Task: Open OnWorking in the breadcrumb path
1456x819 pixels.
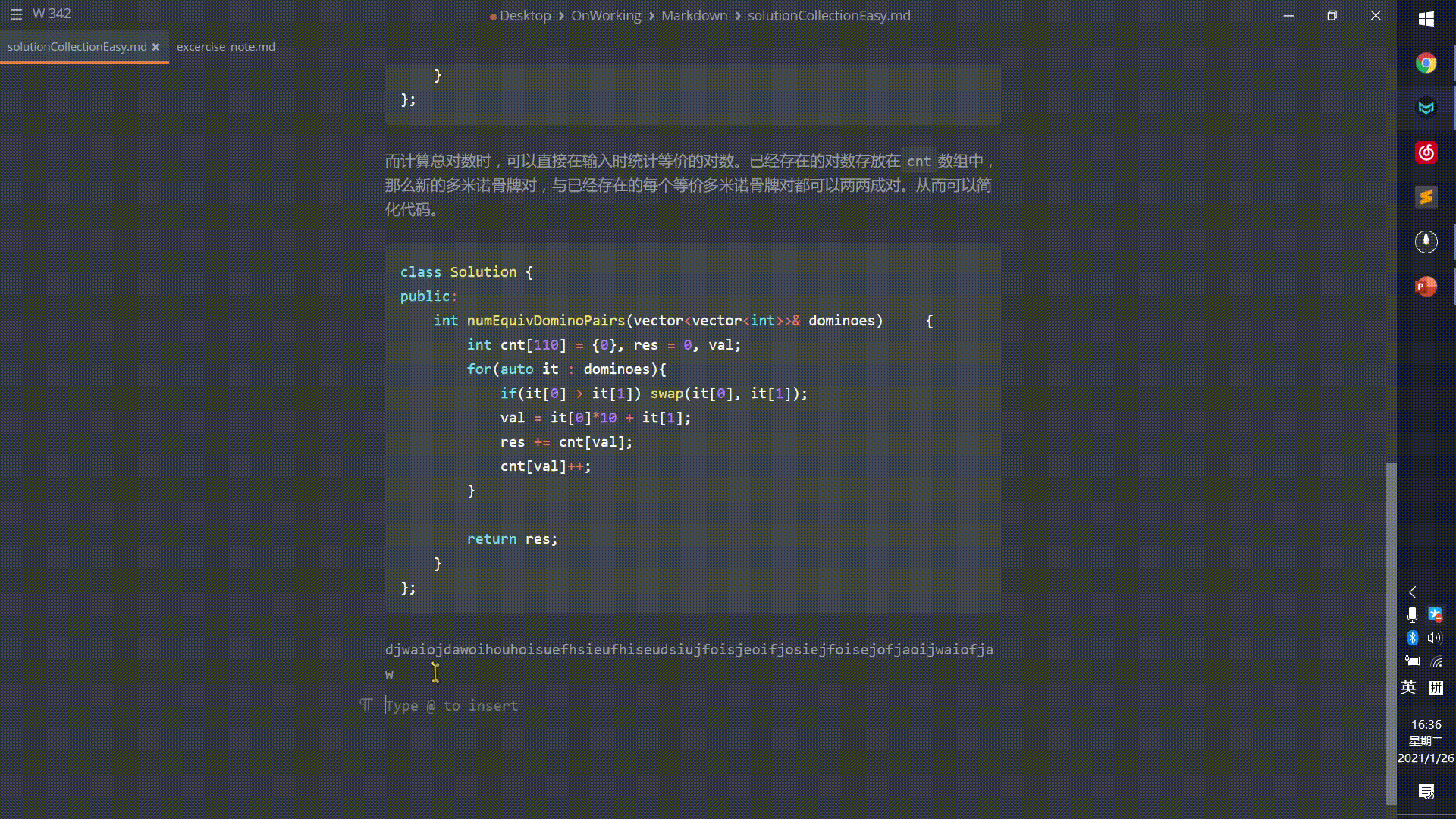Action: [x=606, y=16]
